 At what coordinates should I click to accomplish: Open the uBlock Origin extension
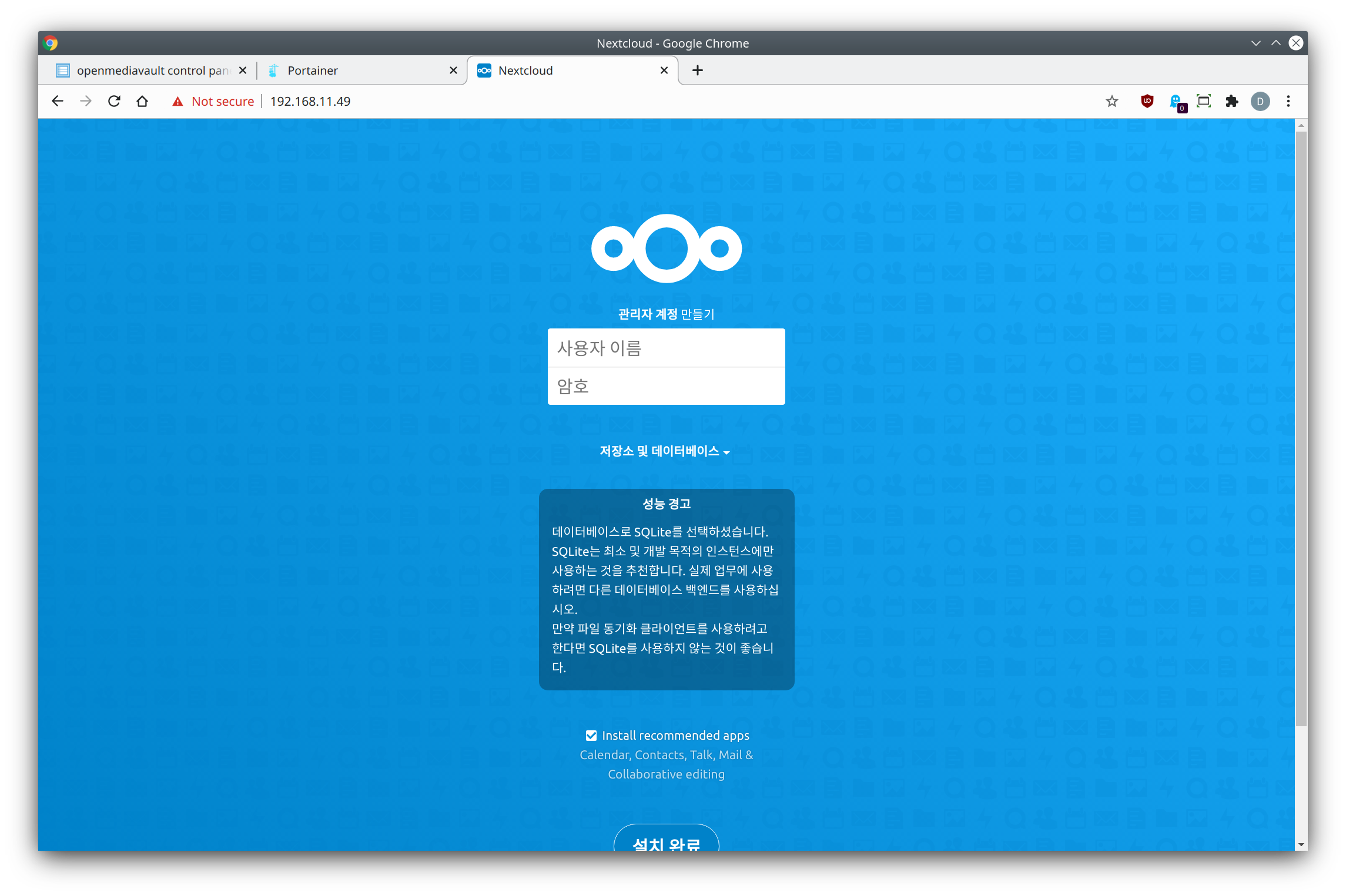tap(1147, 101)
